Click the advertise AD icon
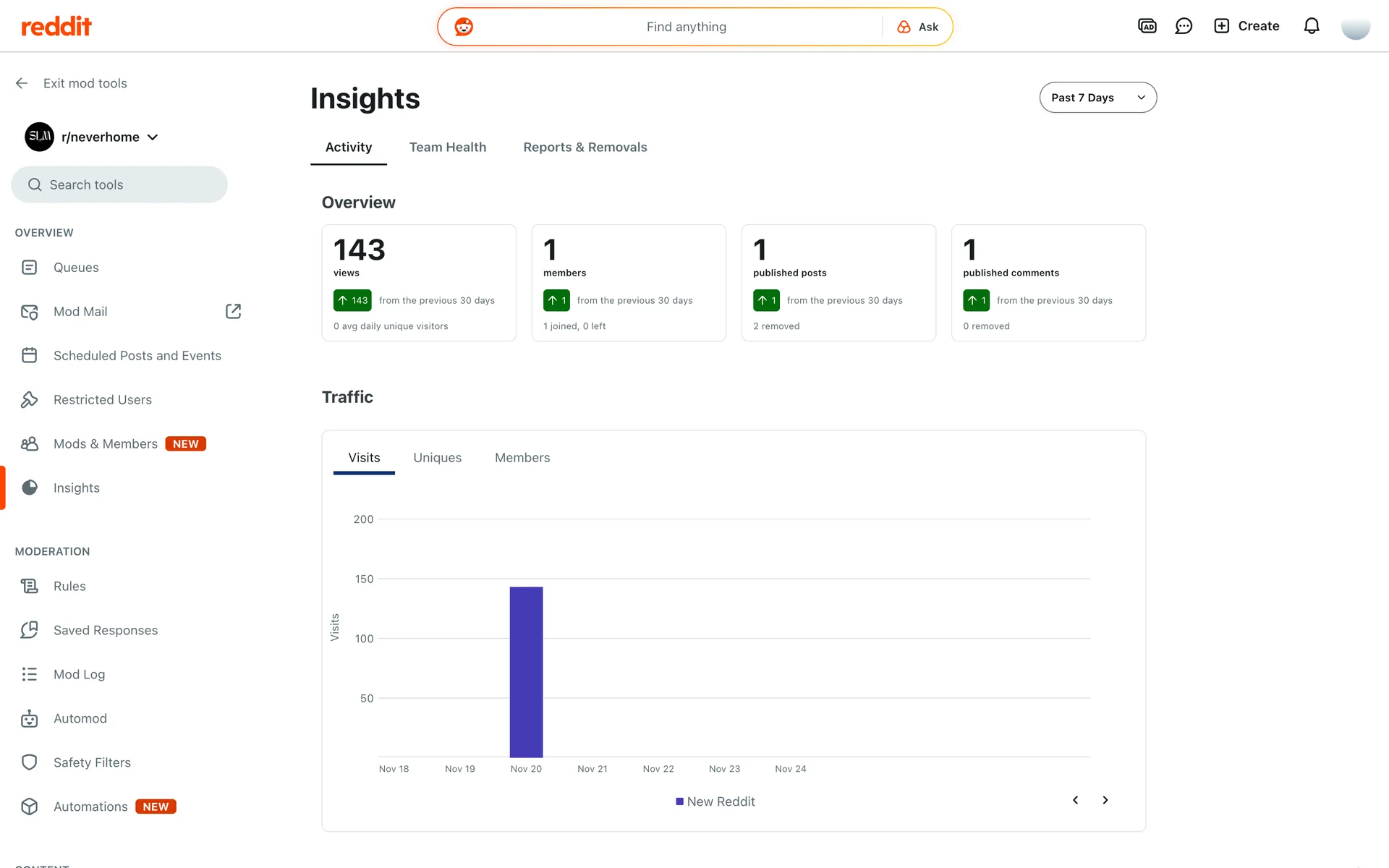1389x868 pixels. [x=1147, y=26]
